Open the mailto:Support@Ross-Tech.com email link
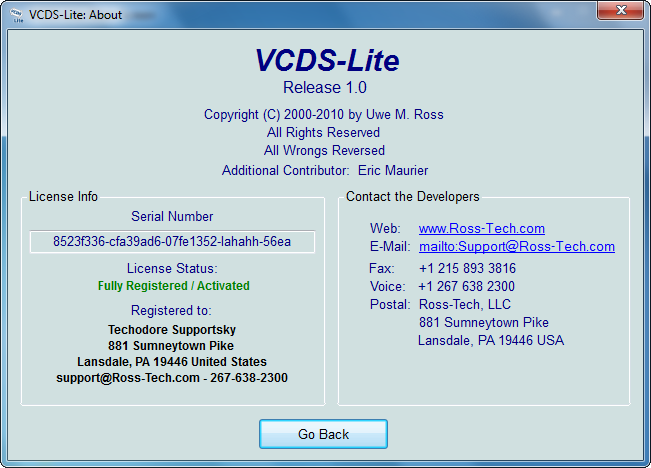The height and width of the screenshot is (468, 651). 517,247
